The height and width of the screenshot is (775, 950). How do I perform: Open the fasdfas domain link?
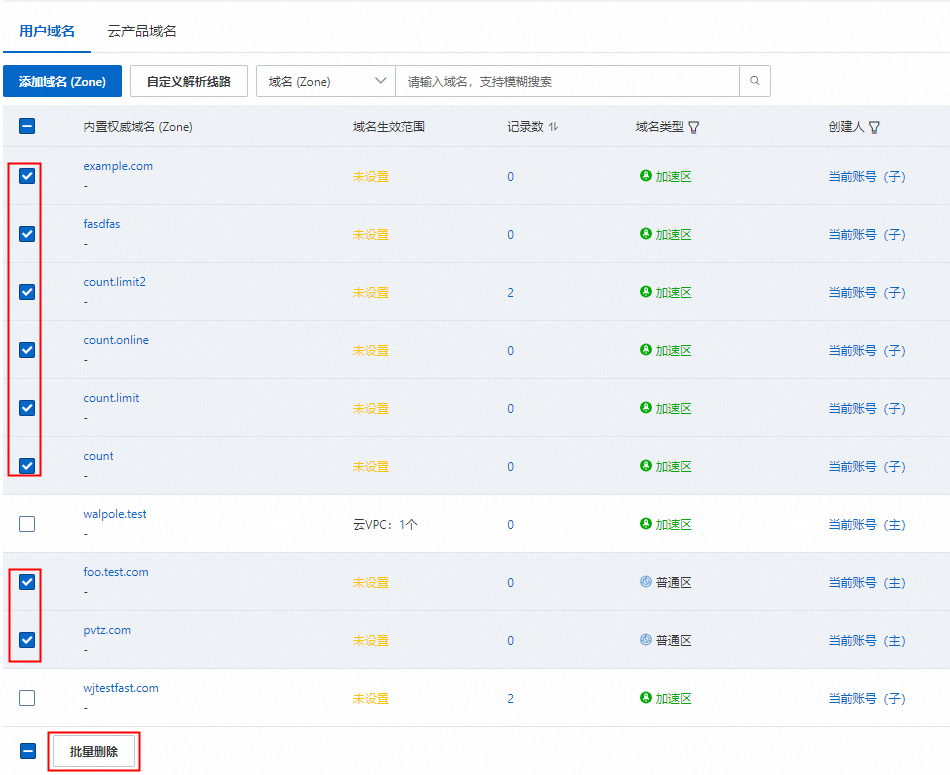tap(102, 224)
